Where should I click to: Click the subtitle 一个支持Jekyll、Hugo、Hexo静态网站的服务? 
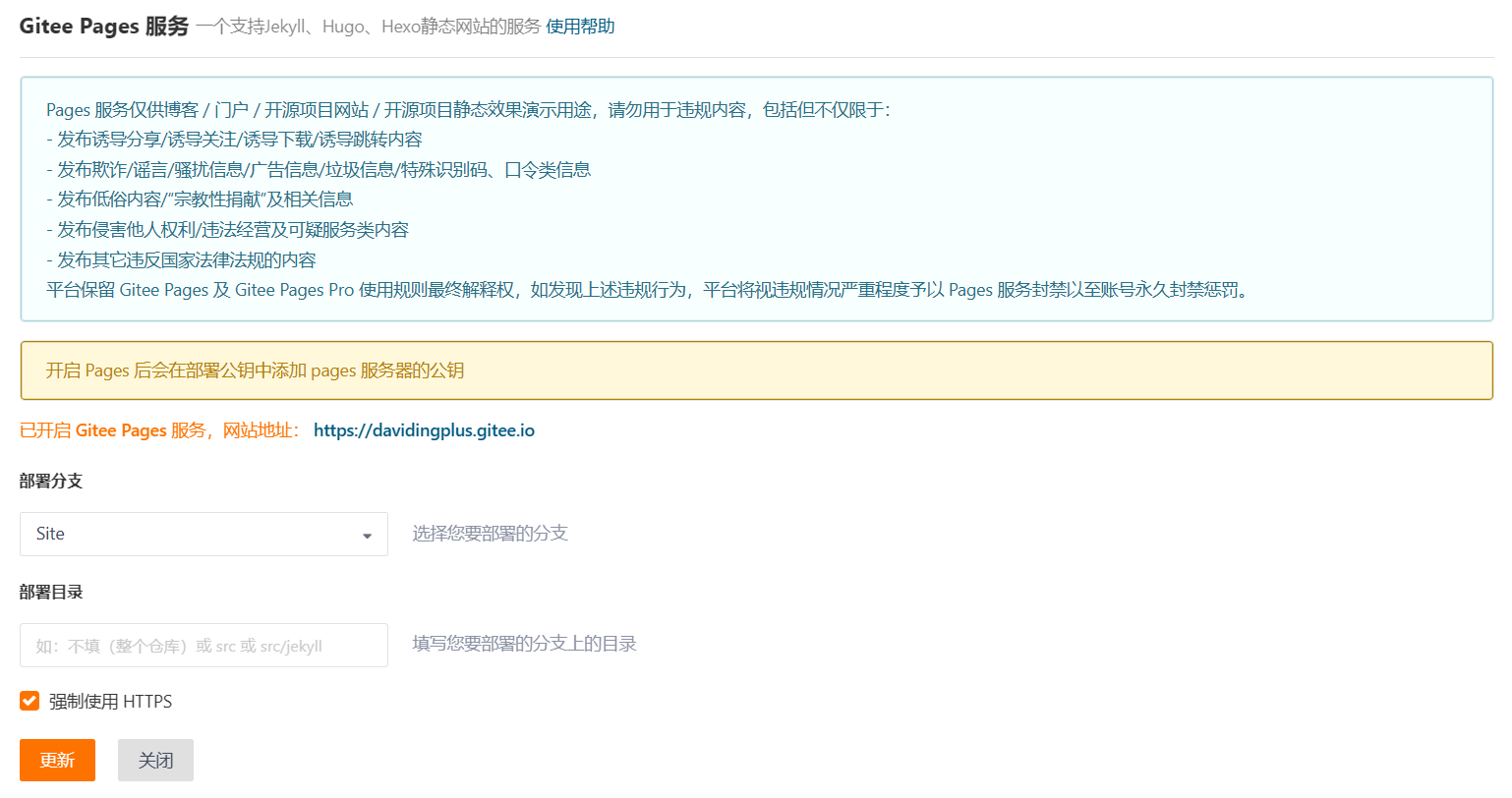368,27
